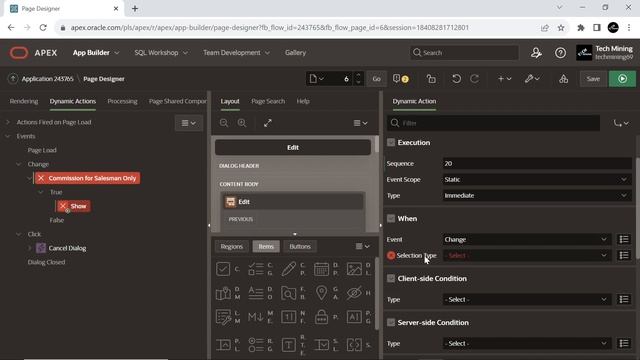This screenshot has width=640, height=360.
Task: Collapse the Execution property group
Action: point(391,142)
